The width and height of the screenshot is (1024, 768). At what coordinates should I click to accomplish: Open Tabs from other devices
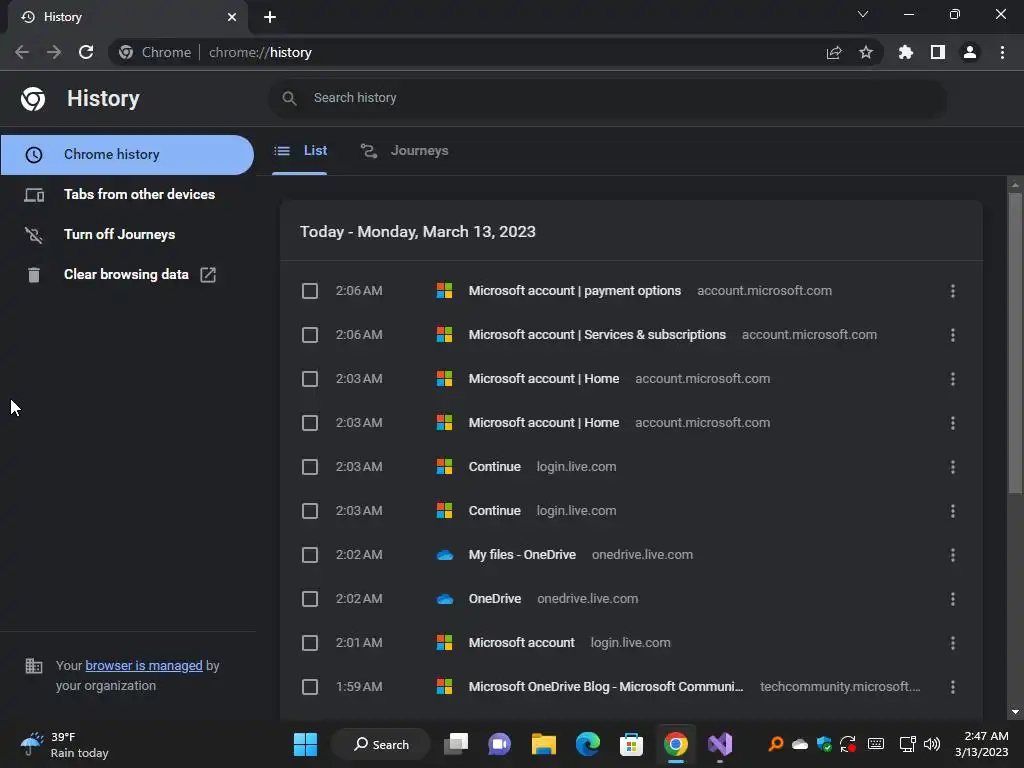coord(127,195)
